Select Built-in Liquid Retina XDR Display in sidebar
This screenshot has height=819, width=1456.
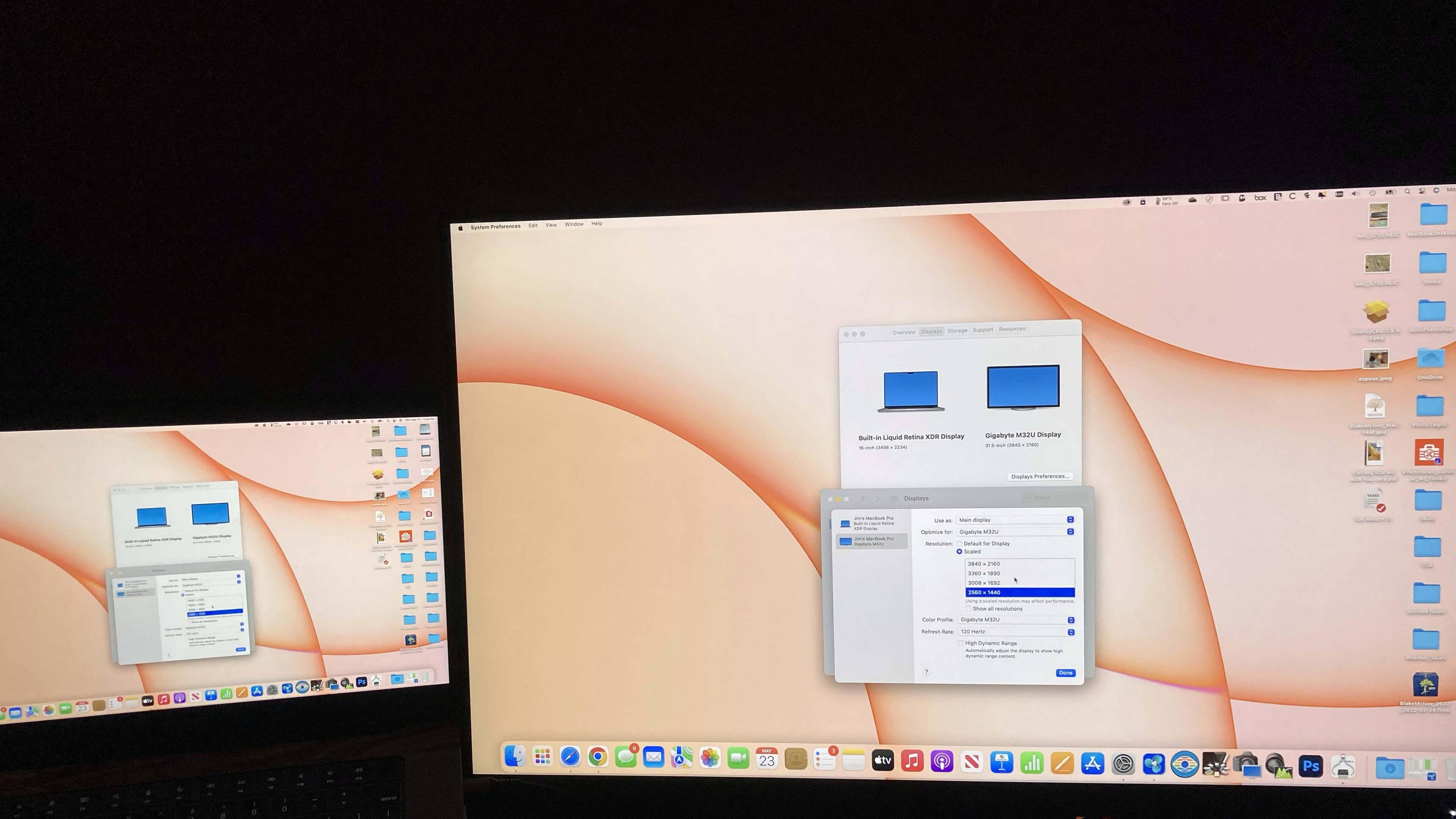871,523
